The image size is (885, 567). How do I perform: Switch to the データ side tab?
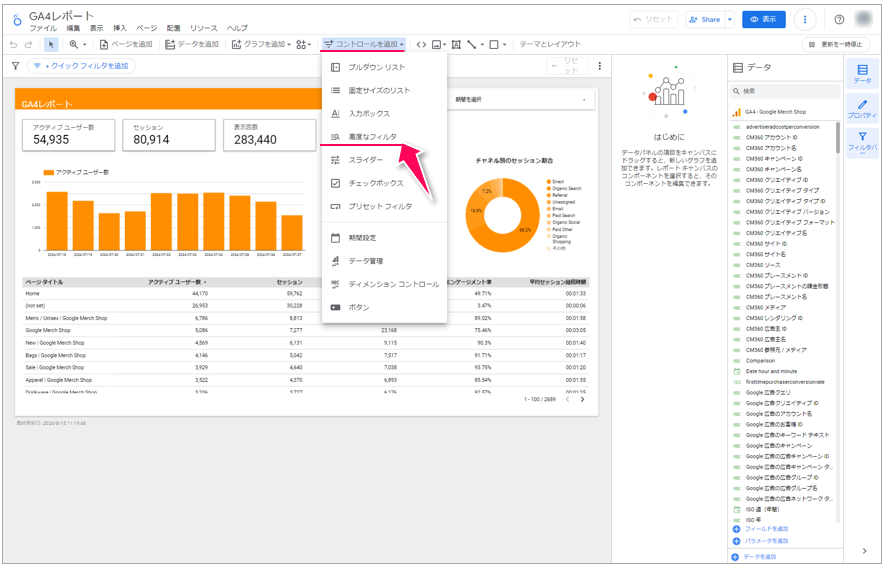tap(862, 74)
